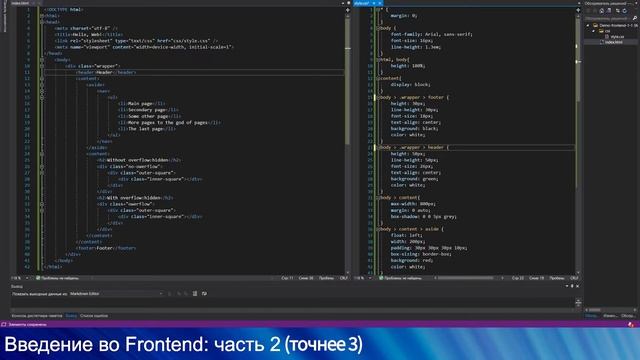Viewport: 640px width, 360px height.
Task: Click the 'Стр 22' line indicator
Action: [x=518, y=278]
